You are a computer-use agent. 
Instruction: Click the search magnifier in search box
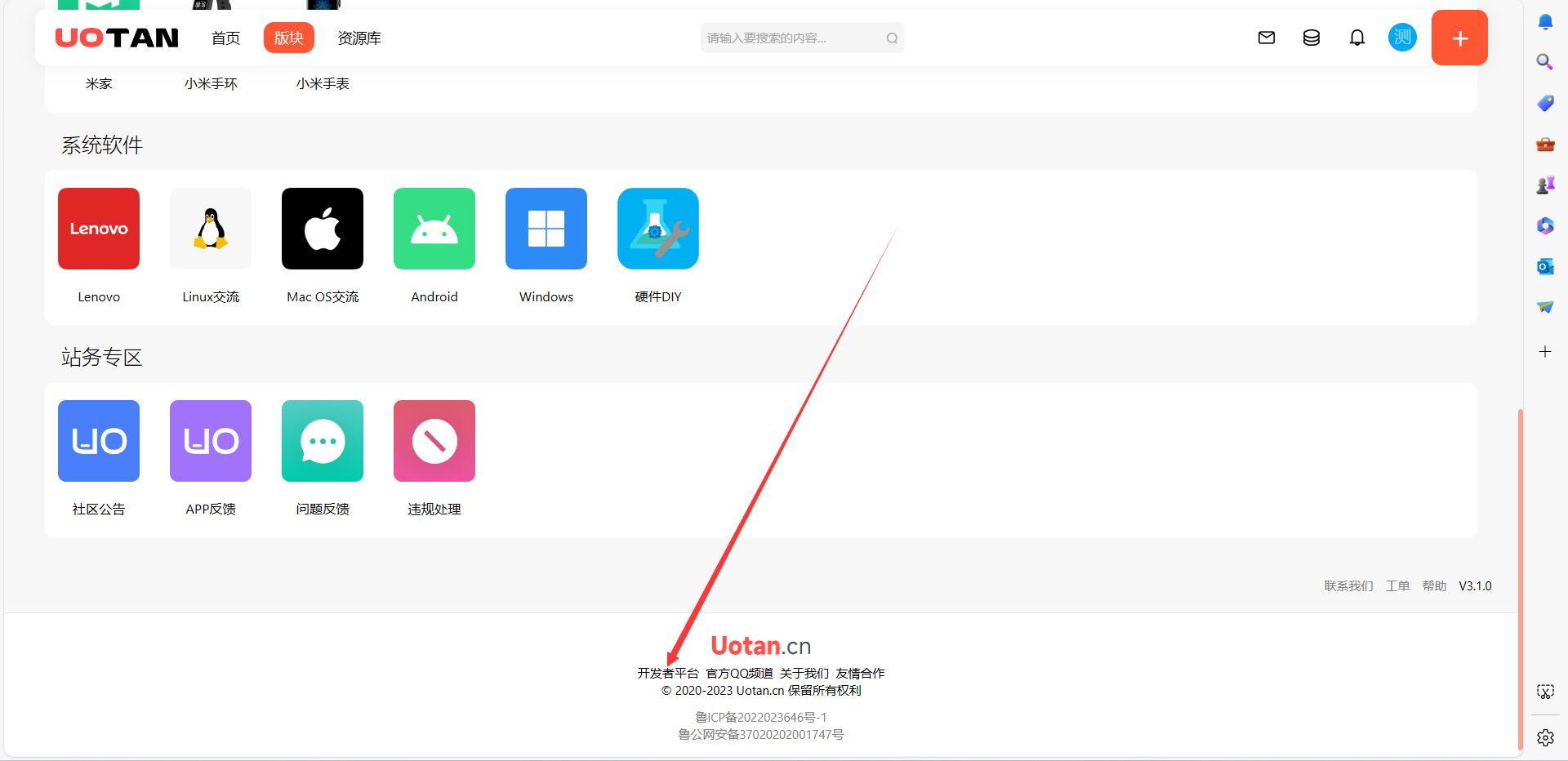(x=892, y=38)
